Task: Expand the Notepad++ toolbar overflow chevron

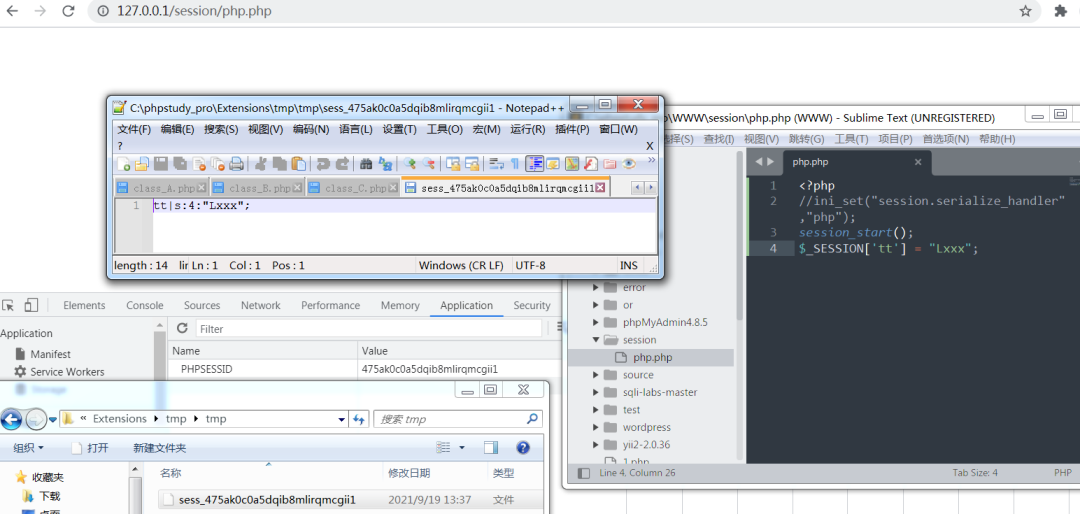Action: pyautogui.click(x=651, y=160)
